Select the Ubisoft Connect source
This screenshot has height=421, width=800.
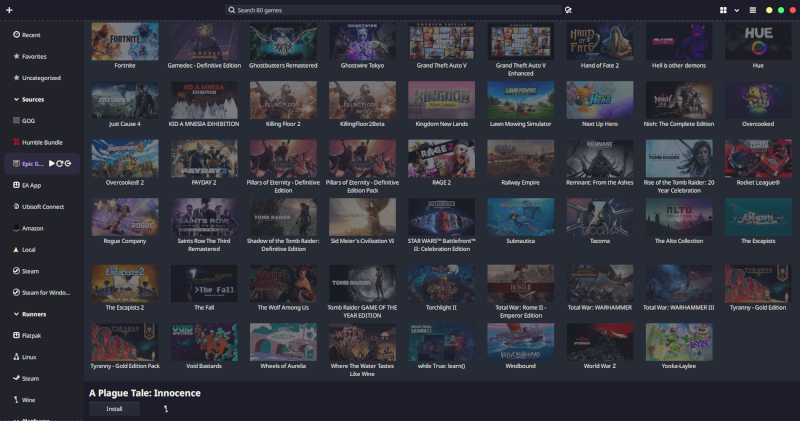click(42, 207)
